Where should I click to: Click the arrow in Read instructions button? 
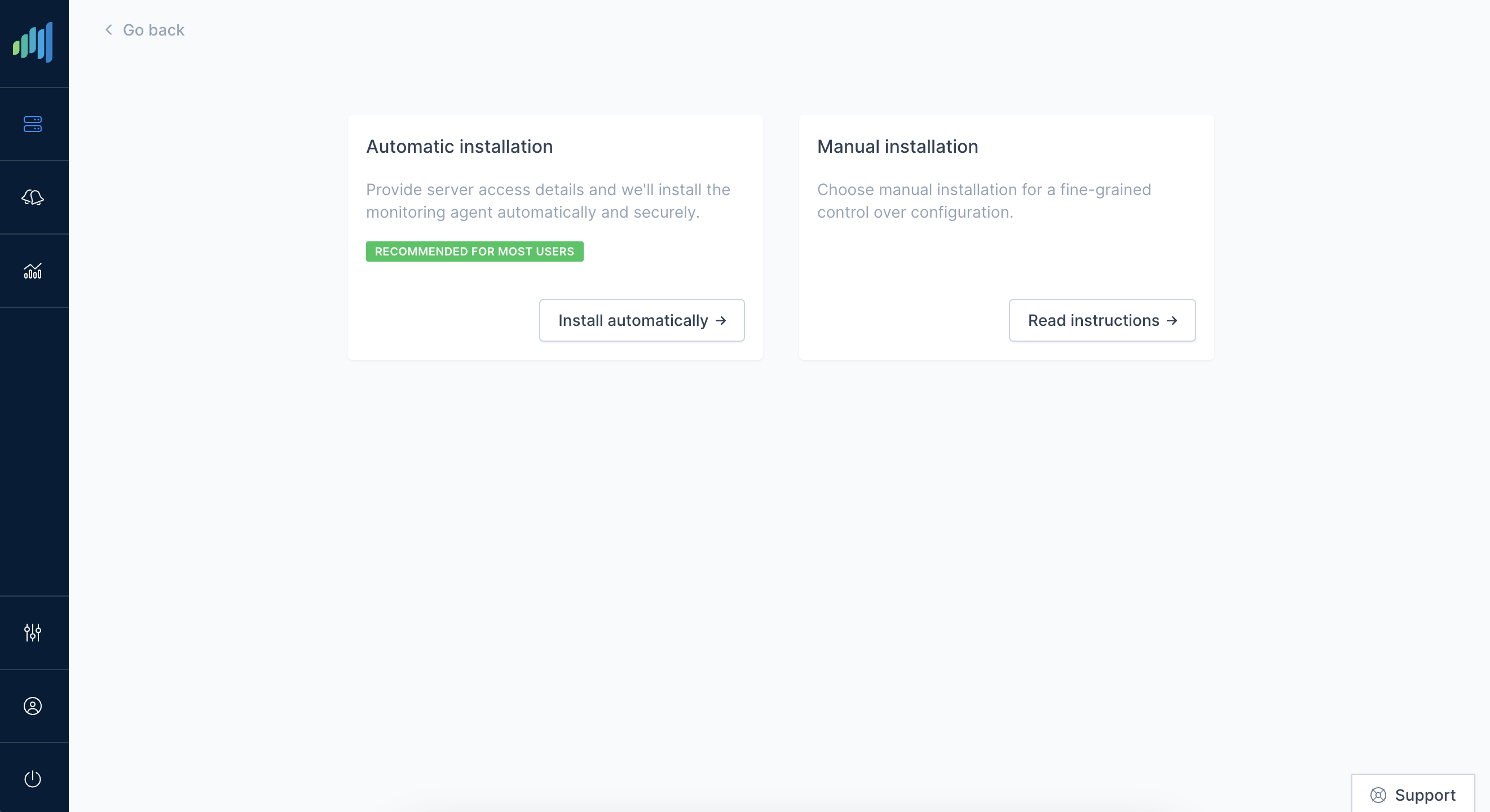1171,320
